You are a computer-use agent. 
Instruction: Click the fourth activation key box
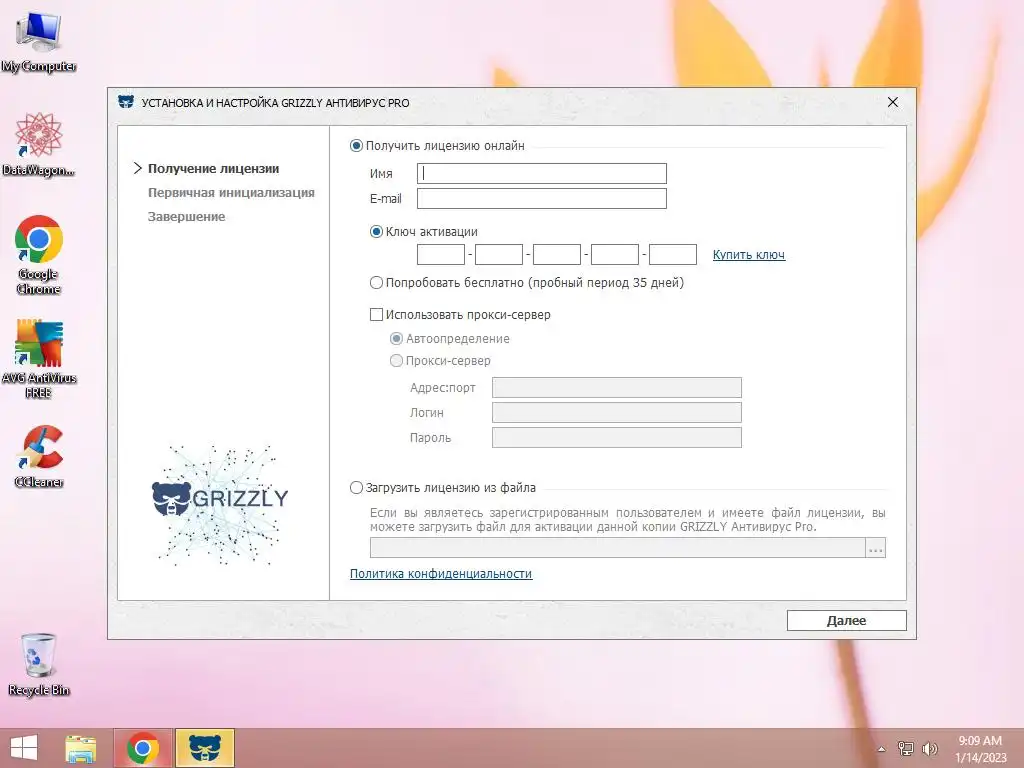coord(615,254)
